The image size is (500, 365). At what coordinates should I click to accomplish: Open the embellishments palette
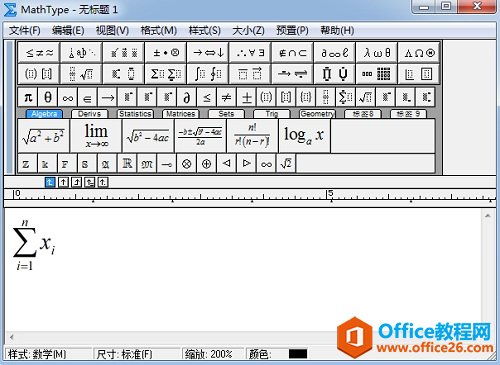124,53
